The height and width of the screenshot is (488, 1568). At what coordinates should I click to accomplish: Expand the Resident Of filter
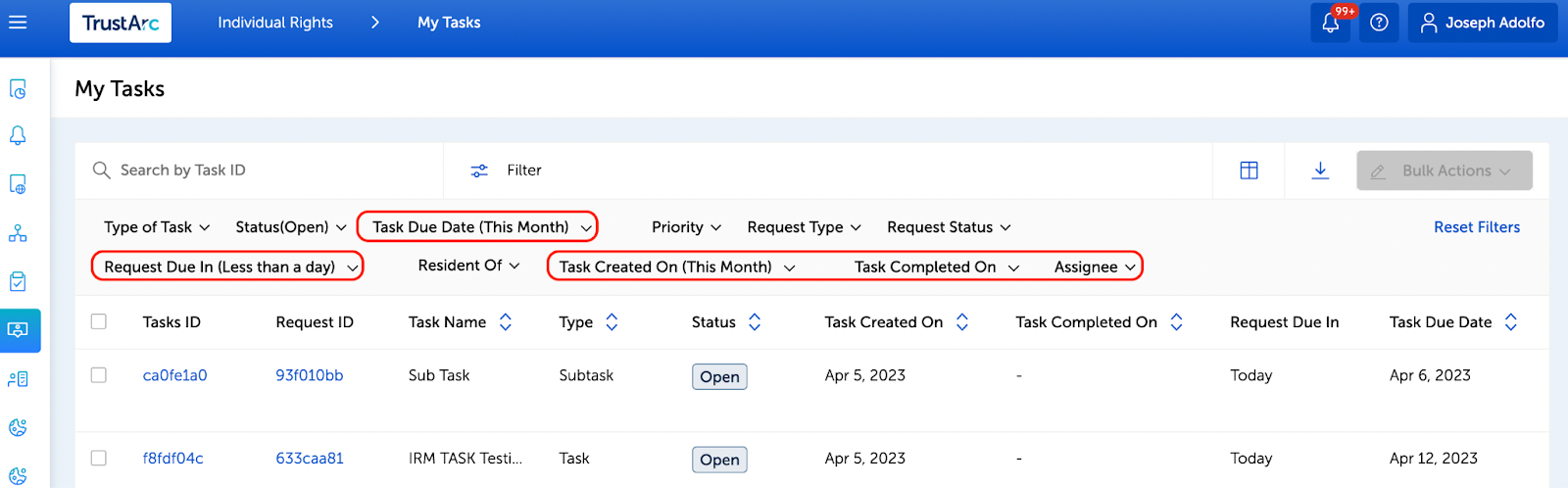click(468, 266)
